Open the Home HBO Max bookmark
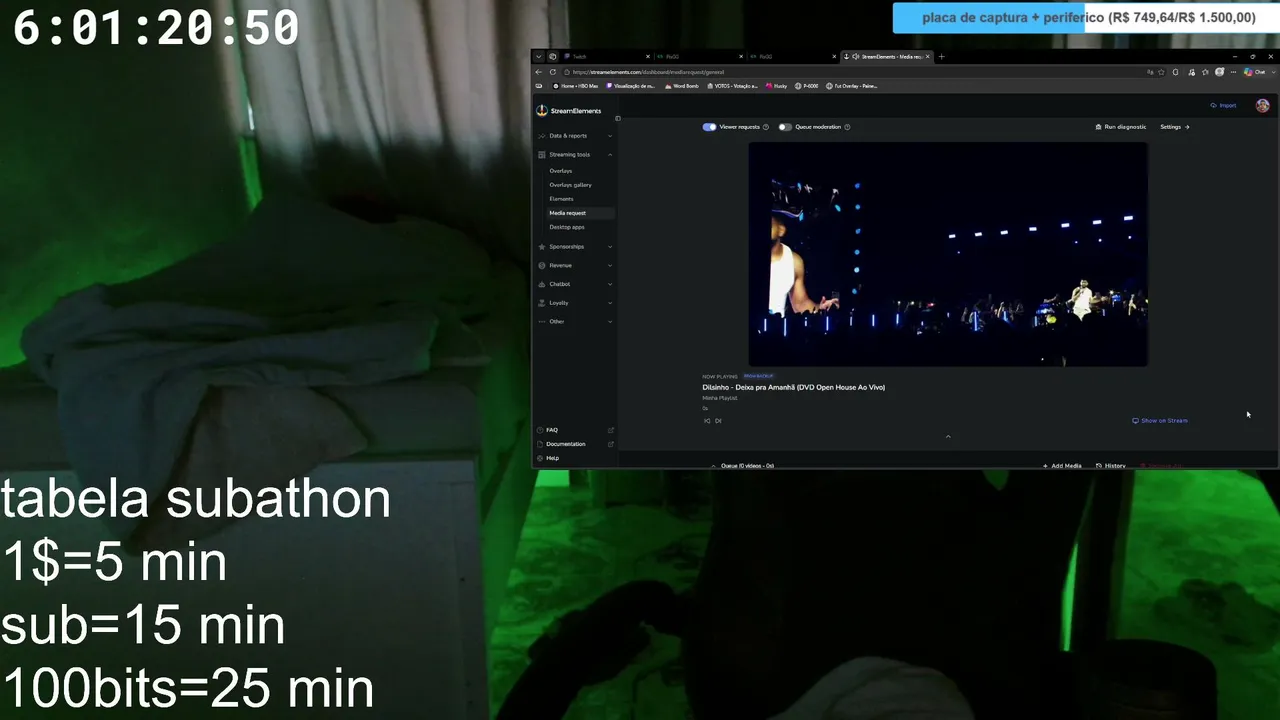The width and height of the screenshot is (1280, 720). coord(575,86)
